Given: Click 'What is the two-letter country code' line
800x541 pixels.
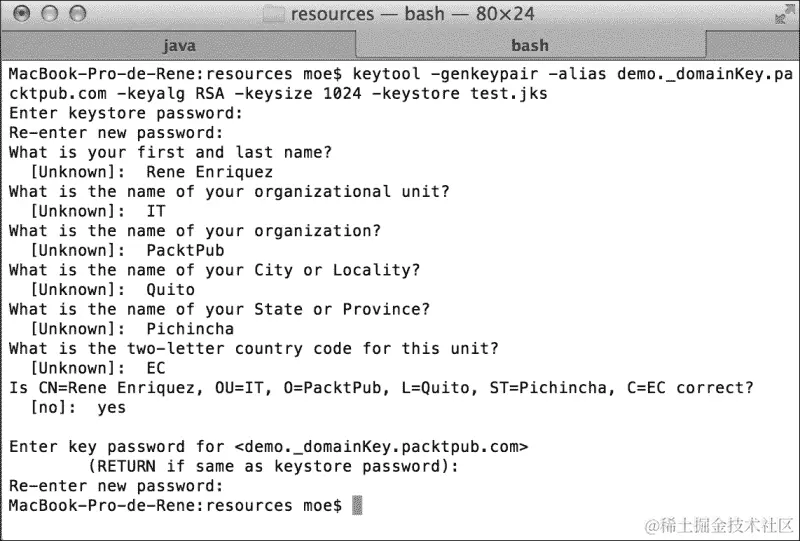Looking at the screenshot, I should [x=254, y=349].
